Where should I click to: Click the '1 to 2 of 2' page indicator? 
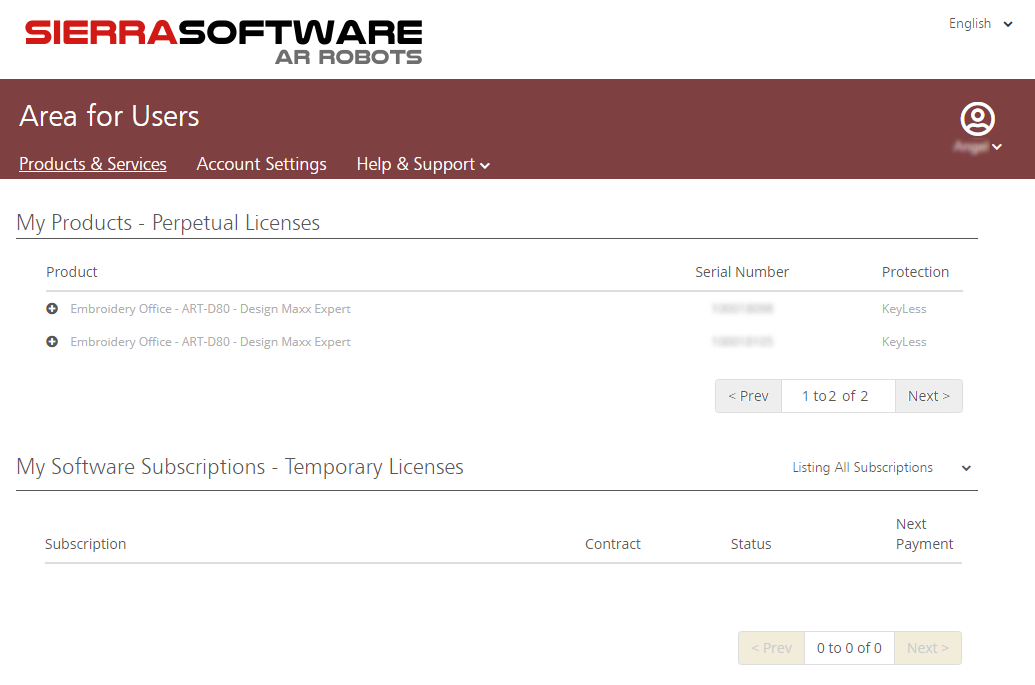pyautogui.click(x=837, y=396)
